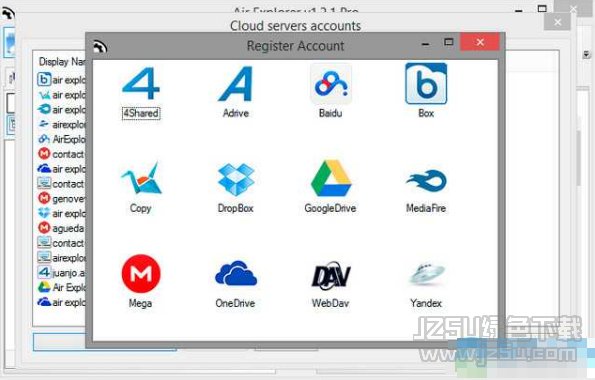Screen dimensions: 595x380
Task: Select the 4Shared cloud service icon
Action: tap(141, 84)
